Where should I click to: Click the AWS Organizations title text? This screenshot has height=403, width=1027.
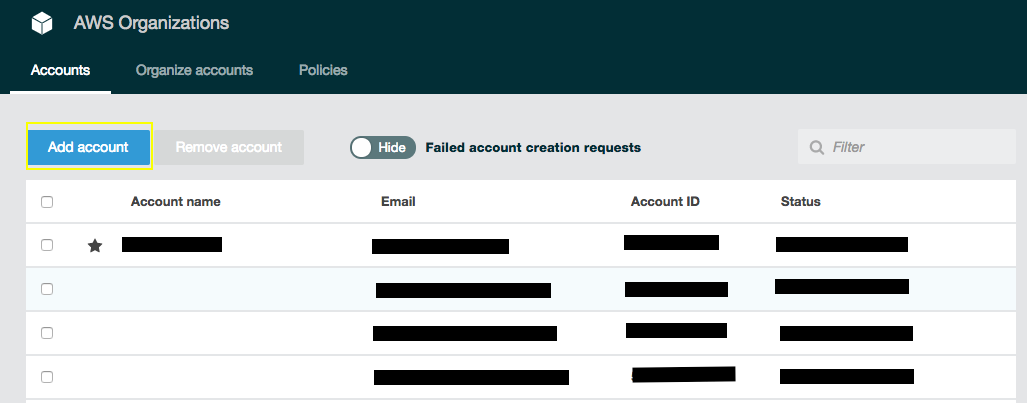click(x=151, y=24)
